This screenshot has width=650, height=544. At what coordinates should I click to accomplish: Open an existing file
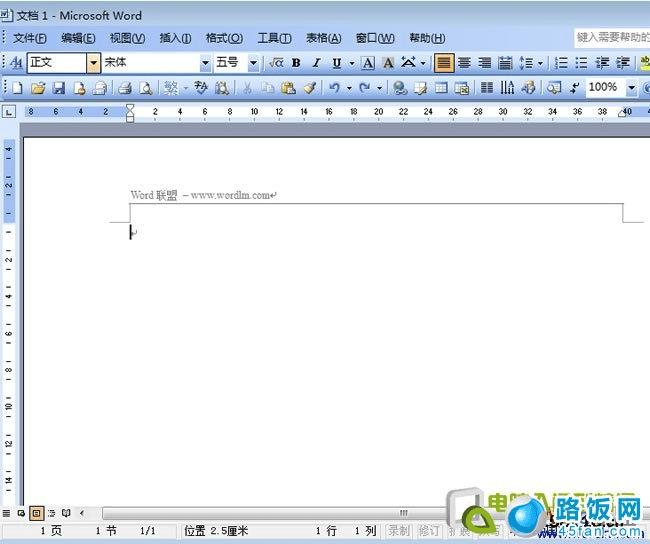tap(38, 88)
